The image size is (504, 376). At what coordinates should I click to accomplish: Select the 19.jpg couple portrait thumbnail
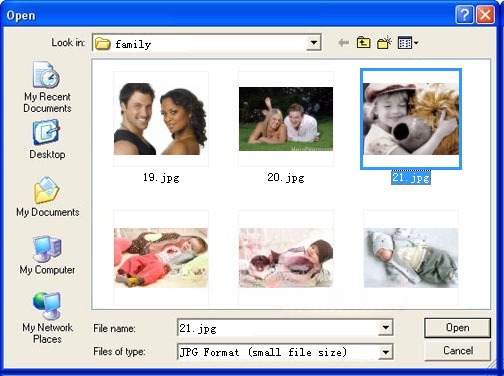[x=161, y=119]
